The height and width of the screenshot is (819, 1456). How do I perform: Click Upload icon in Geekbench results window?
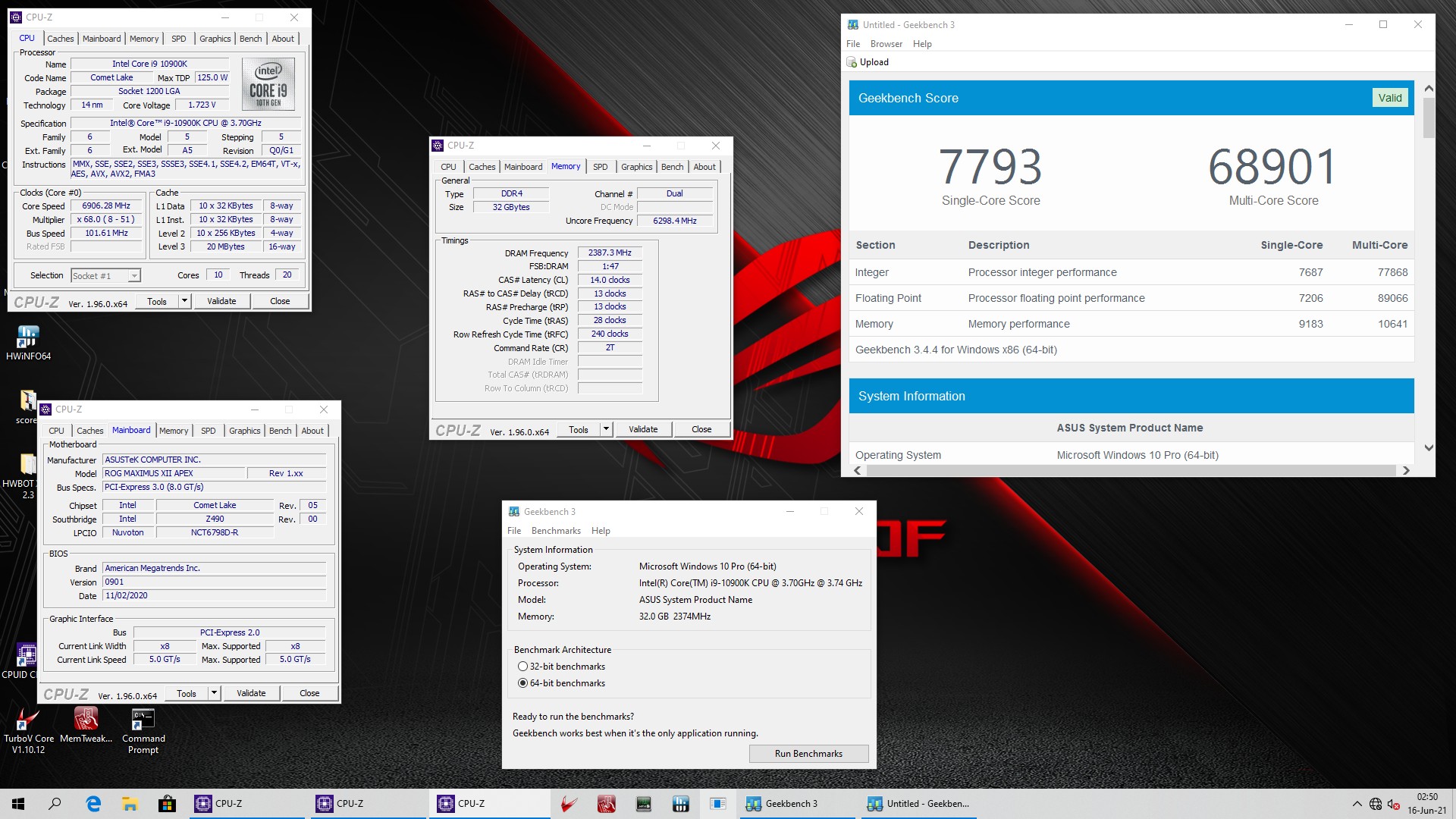(852, 62)
